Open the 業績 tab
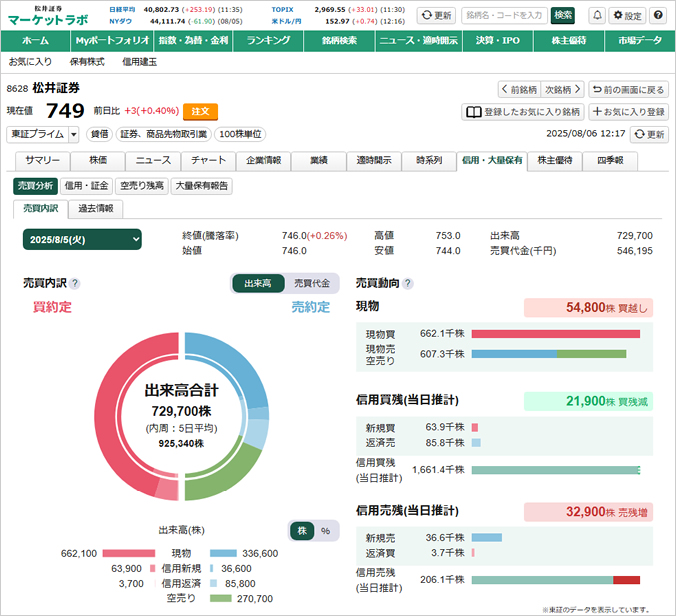676x616 pixels. pyautogui.click(x=319, y=161)
